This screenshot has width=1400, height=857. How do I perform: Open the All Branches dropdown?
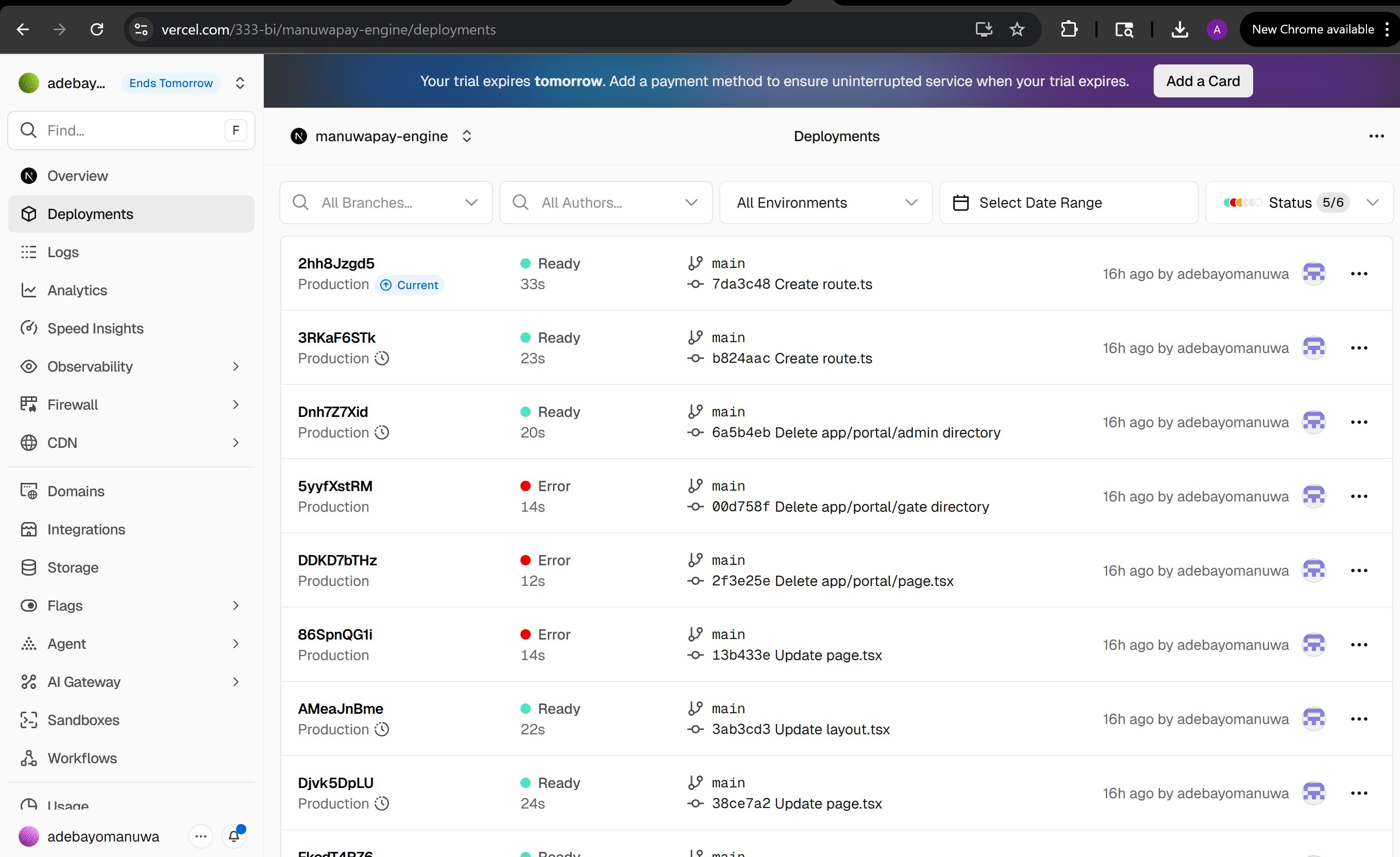386,203
